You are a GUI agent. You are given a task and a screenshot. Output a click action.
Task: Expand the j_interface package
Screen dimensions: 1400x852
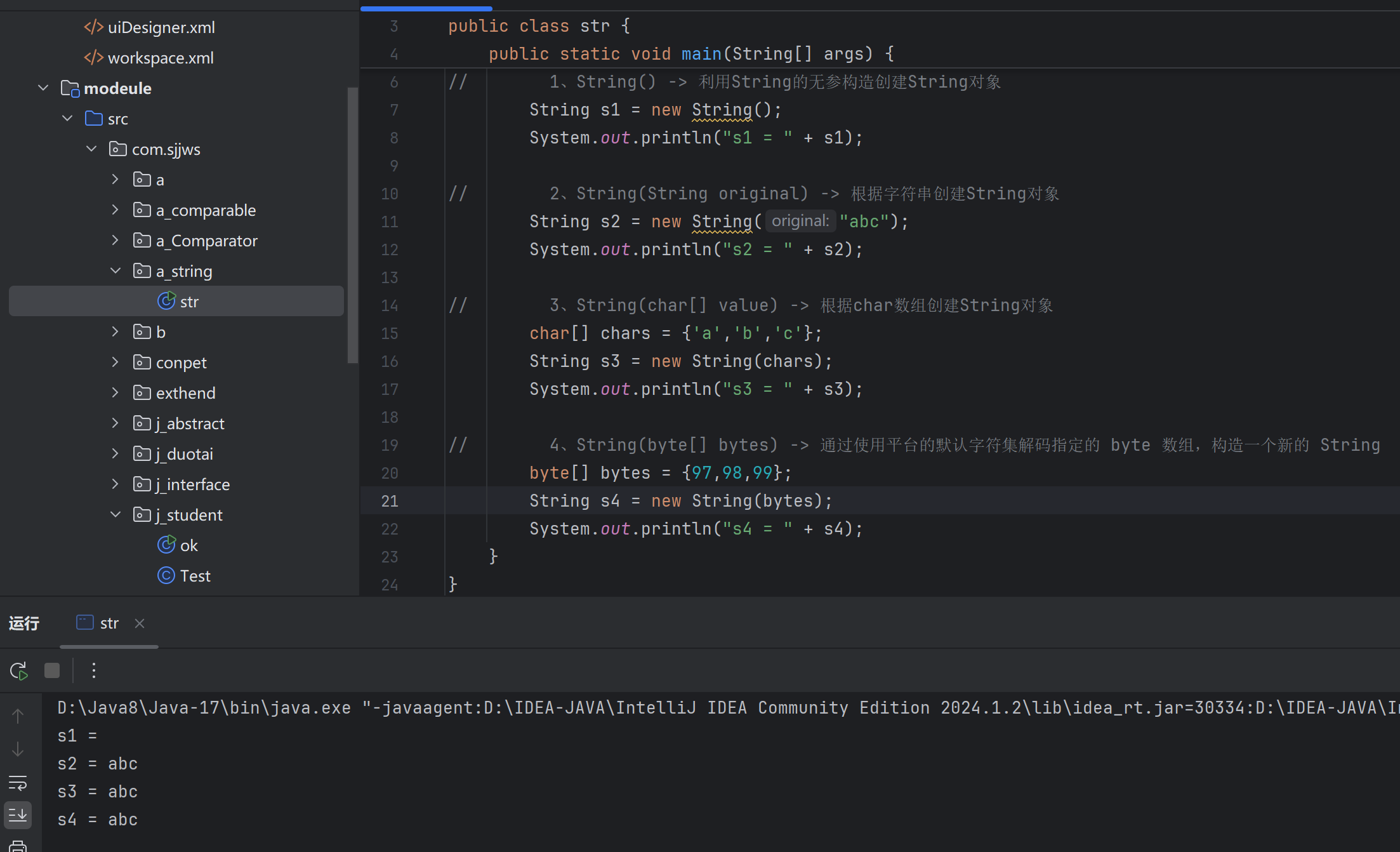(116, 484)
